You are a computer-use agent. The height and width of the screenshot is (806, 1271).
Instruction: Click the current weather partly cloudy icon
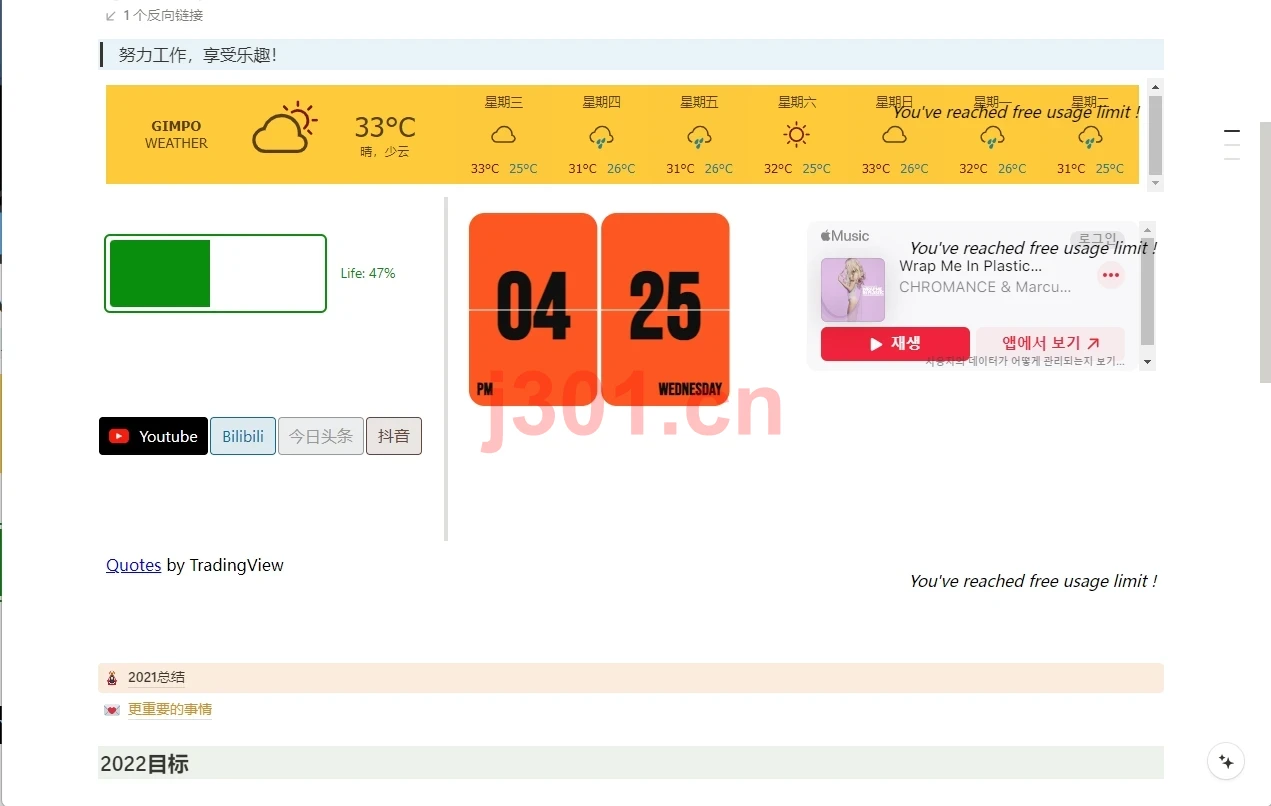[284, 128]
